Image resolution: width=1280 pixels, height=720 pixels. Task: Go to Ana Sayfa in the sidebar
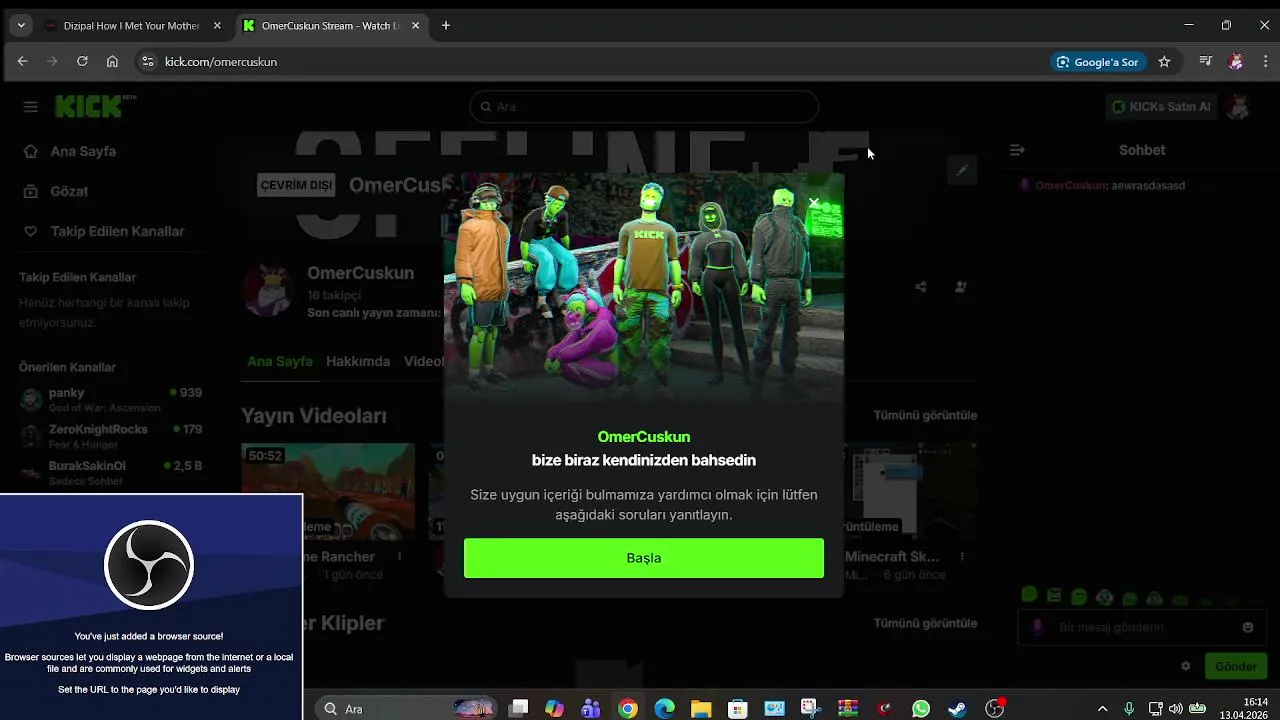(83, 151)
